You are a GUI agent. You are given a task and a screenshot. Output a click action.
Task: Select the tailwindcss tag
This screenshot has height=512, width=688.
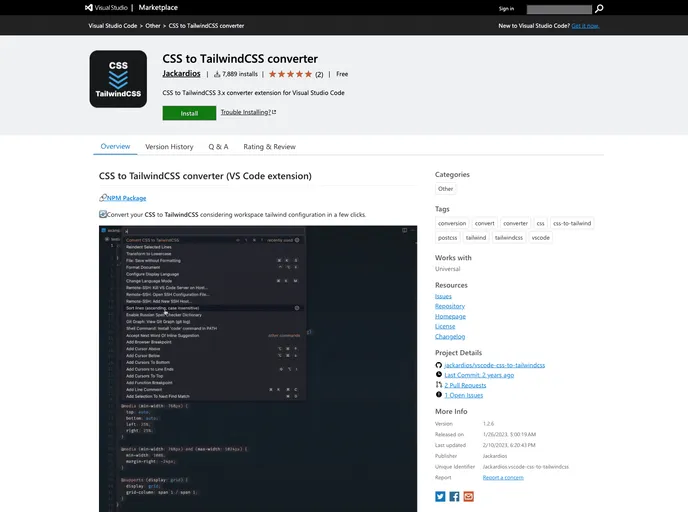tap(509, 238)
